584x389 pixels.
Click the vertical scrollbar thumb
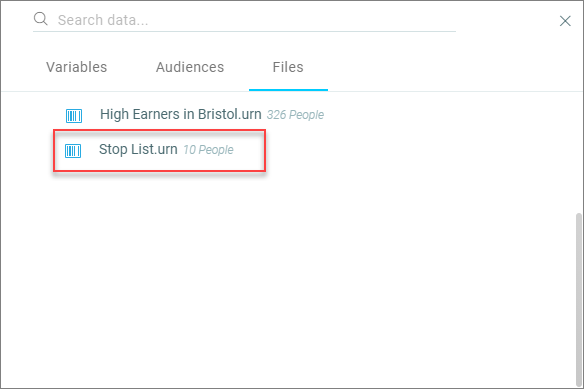pyautogui.click(x=578, y=300)
